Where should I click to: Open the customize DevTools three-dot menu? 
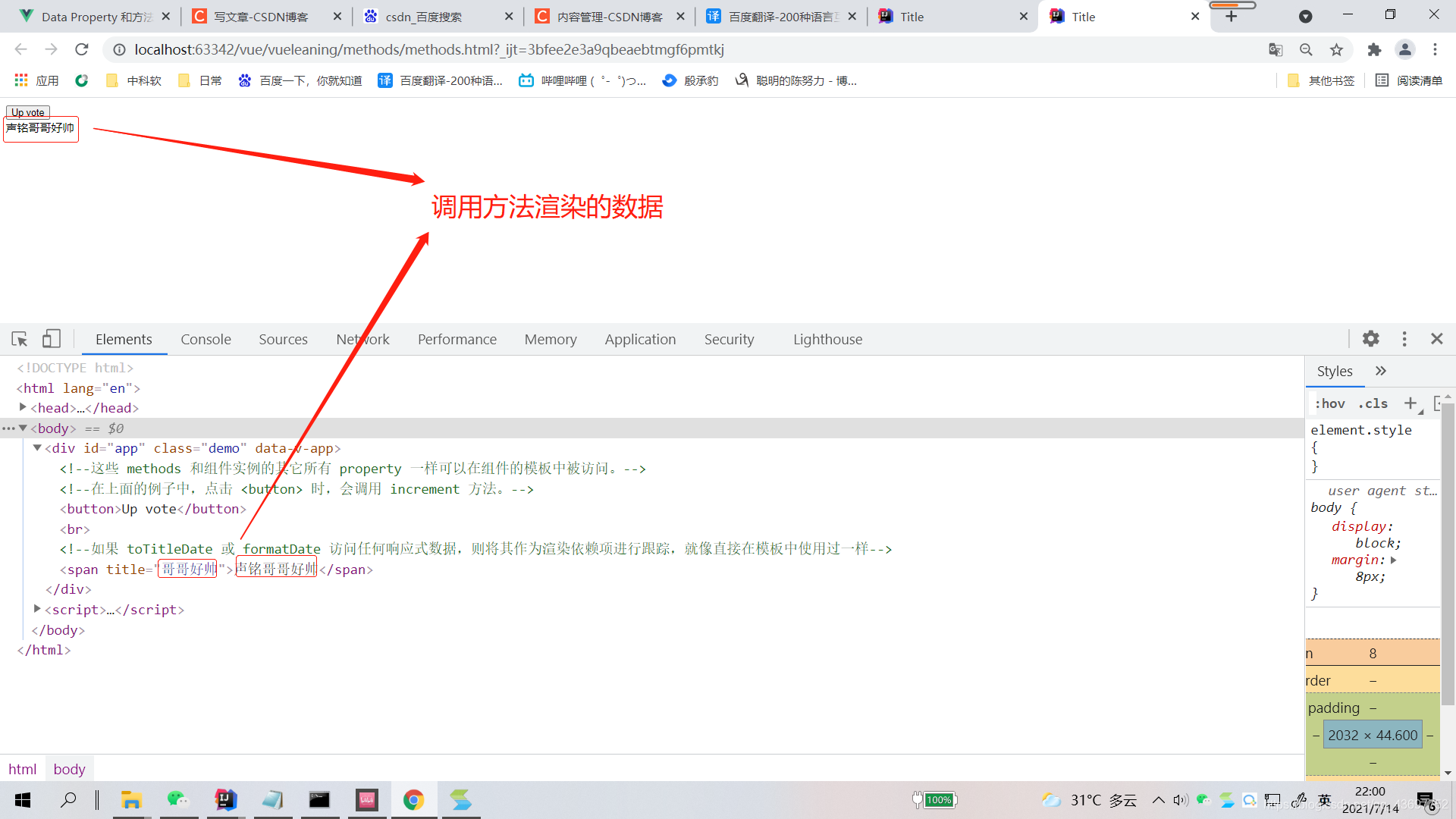click(x=1404, y=339)
